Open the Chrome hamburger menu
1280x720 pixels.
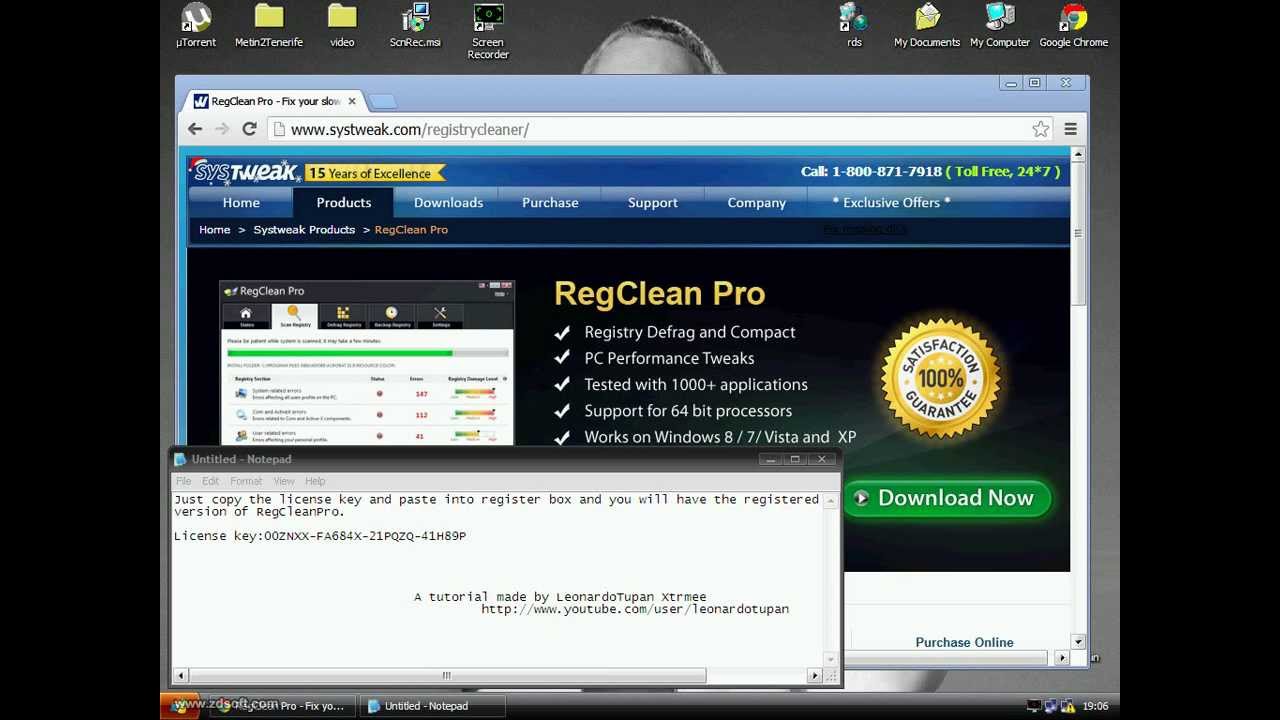click(1070, 129)
